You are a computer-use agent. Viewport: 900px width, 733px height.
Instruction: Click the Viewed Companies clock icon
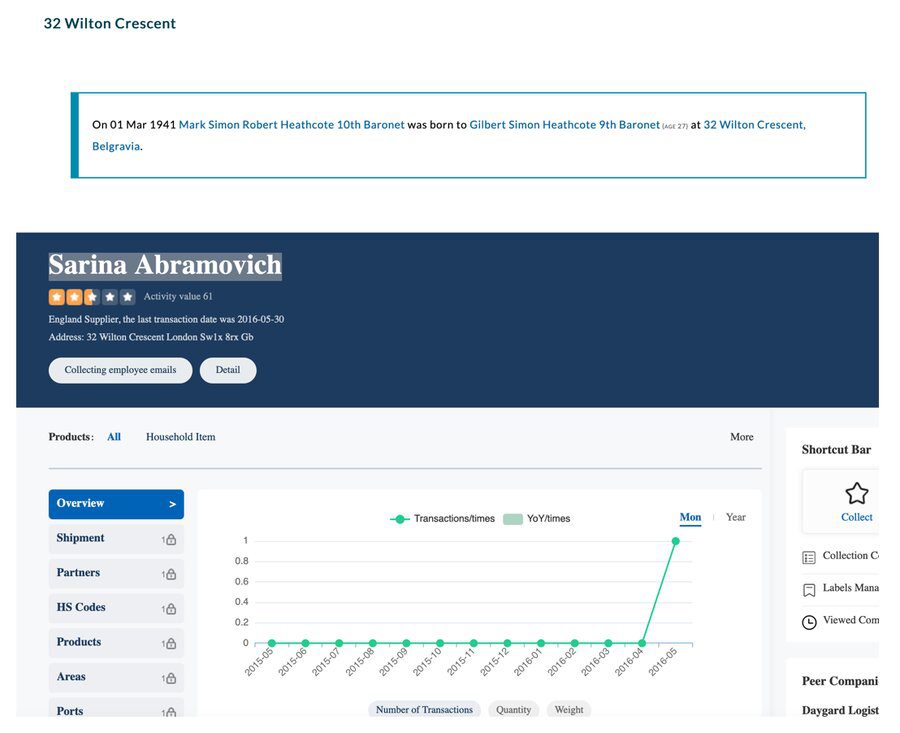pyautogui.click(x=809, y=622)
